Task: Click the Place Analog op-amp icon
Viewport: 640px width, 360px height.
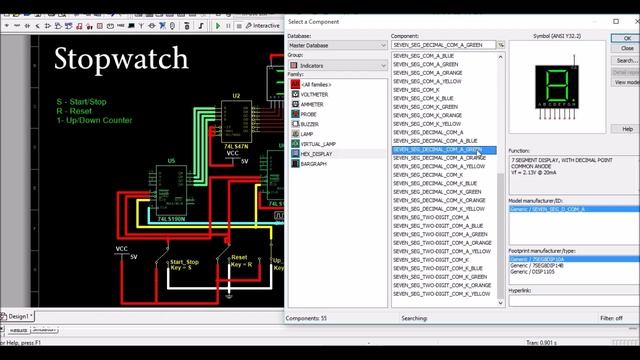Action: pyautogui.click(x=48, y=26)
